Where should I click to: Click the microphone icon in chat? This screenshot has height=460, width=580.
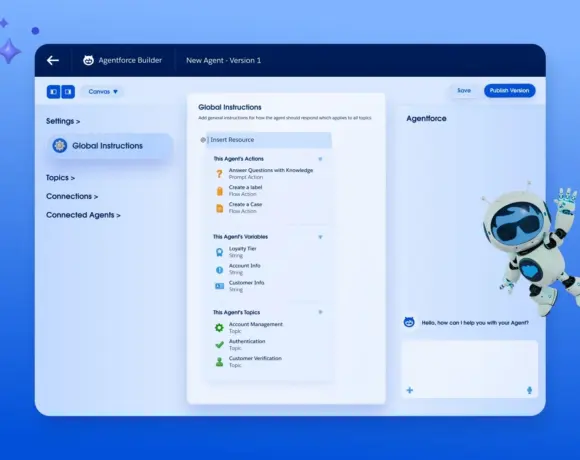[x=529, y=390]
